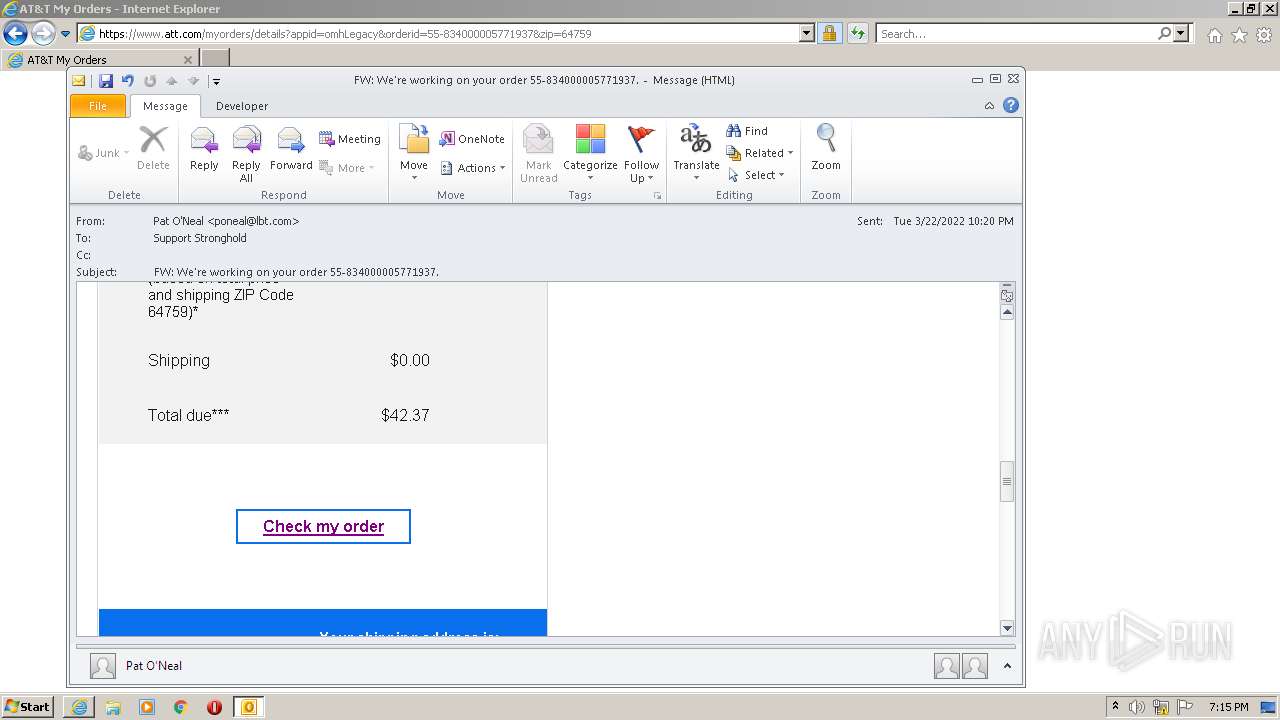This screenshot has width=1280, height=720.
Task: Click the Reply button in ribbon
Action: 204,148
